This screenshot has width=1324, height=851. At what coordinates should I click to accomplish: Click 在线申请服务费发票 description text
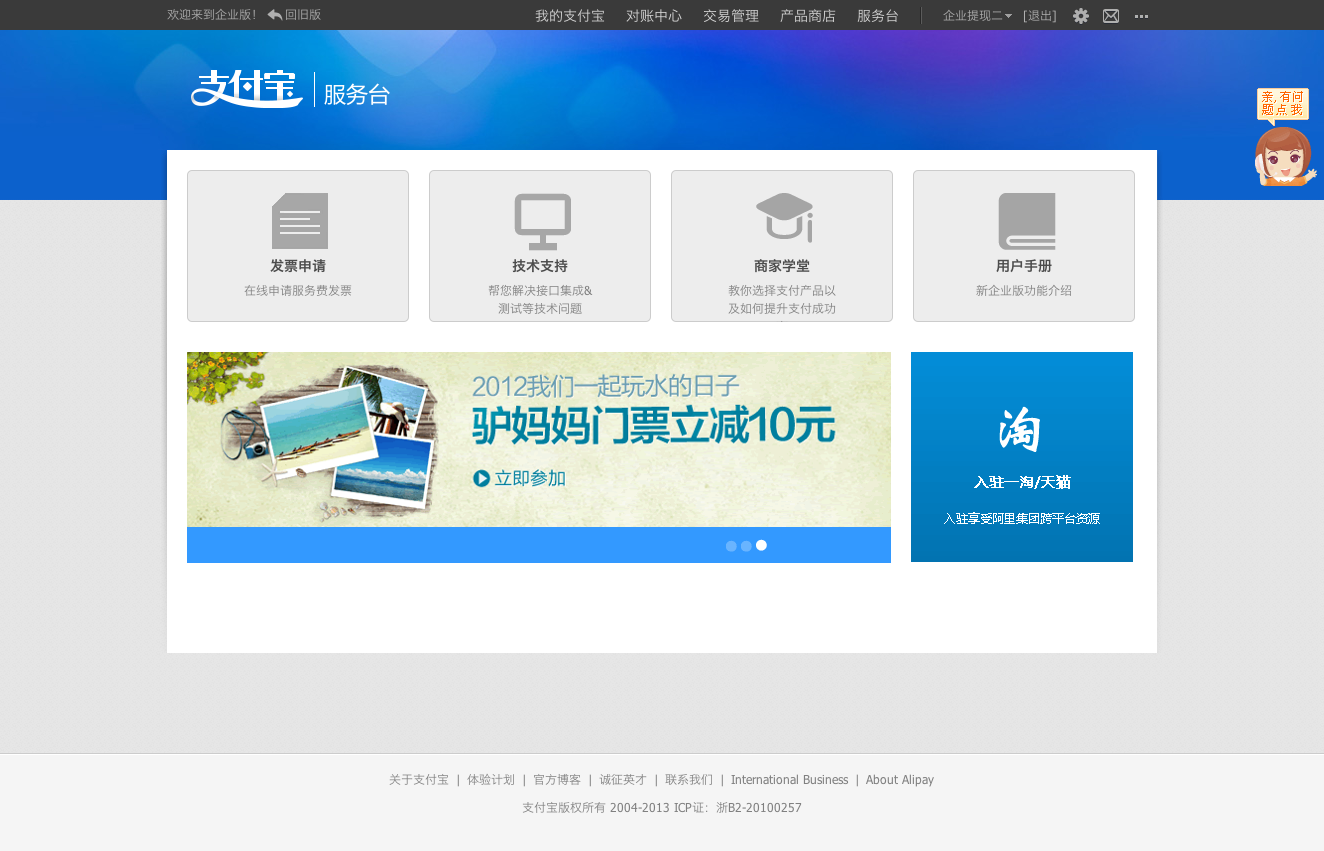click(x=298, y=291)
